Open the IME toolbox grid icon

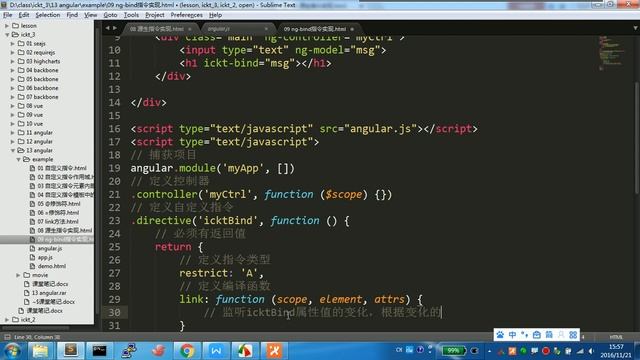coord(573,335)
